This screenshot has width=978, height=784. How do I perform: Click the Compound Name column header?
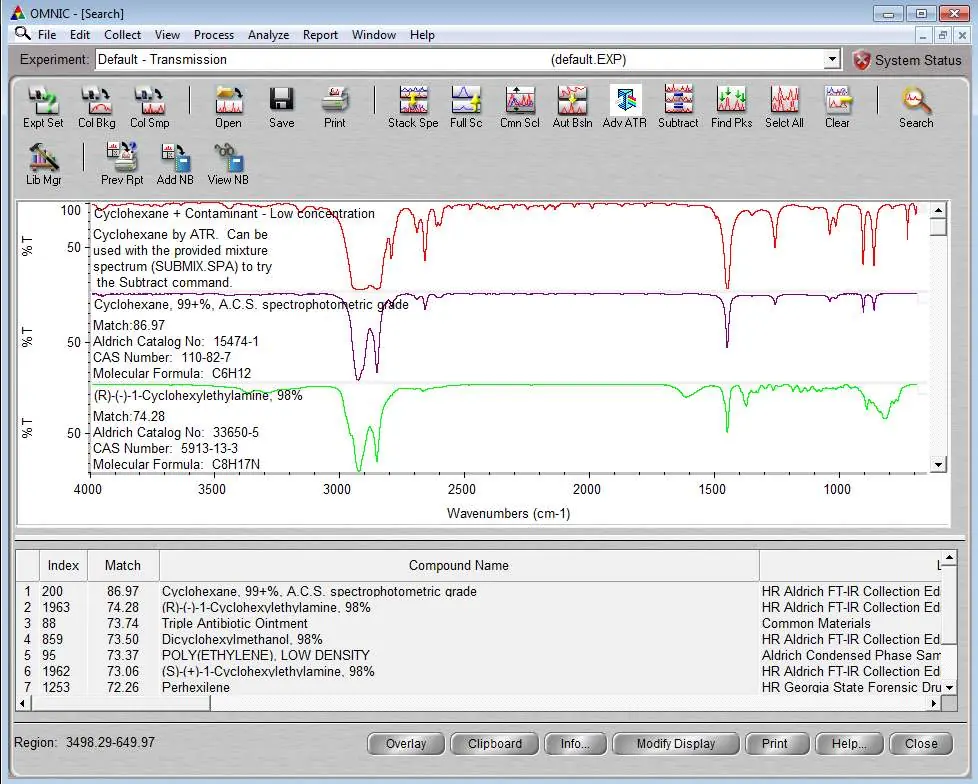(x=459, y=566)
